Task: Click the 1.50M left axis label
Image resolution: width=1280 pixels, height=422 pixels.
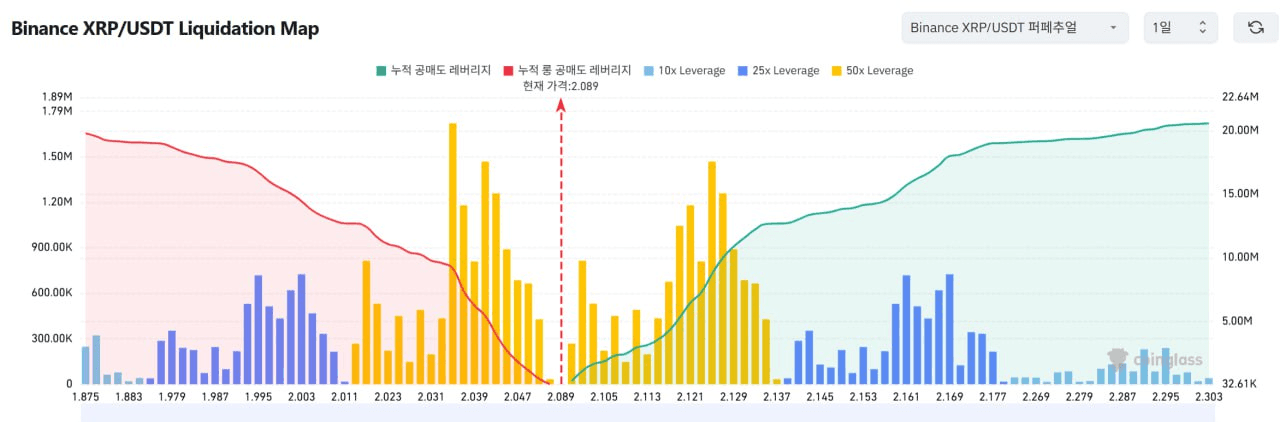Action: click(57, 157)
